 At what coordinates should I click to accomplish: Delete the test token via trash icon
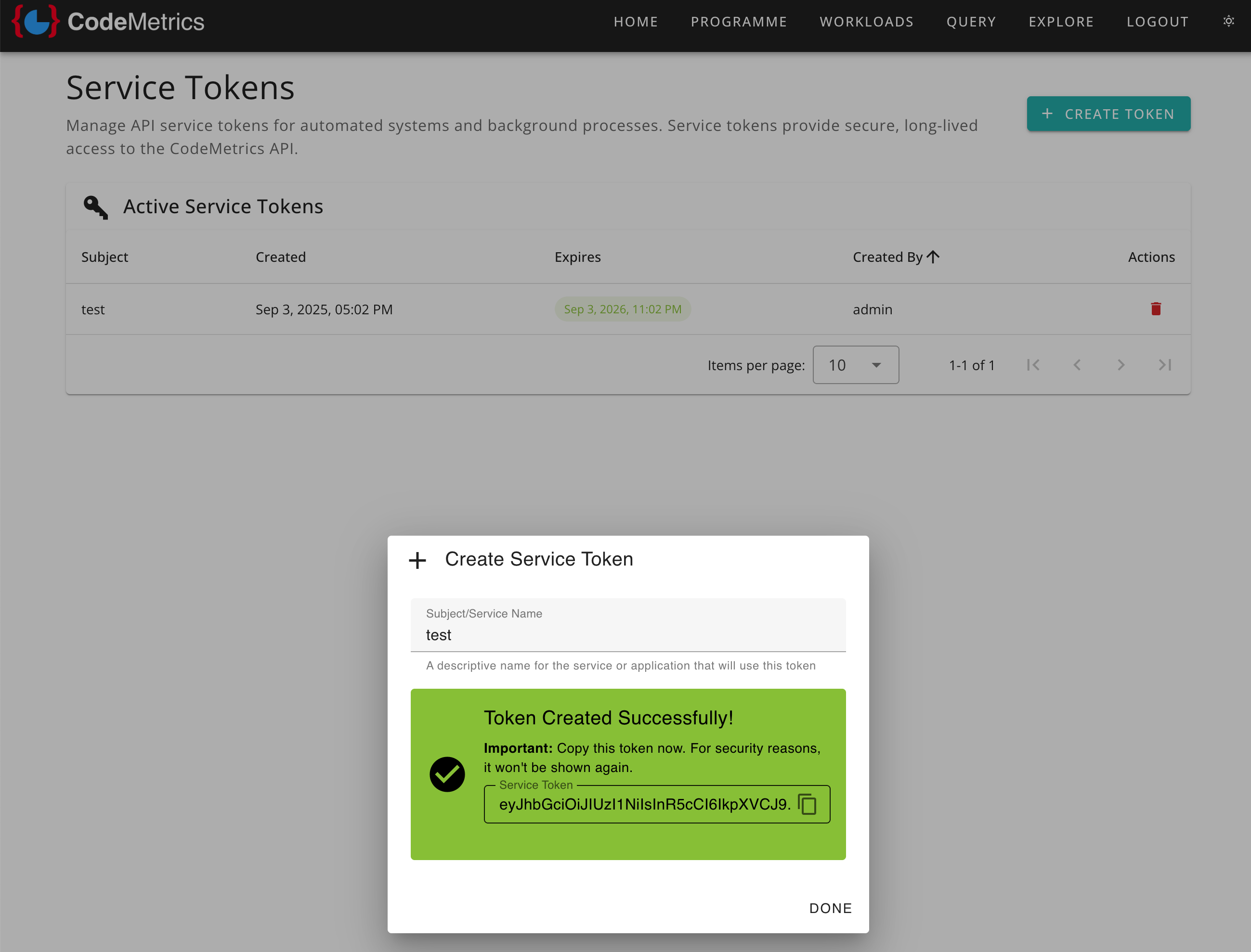(1156, 309)
